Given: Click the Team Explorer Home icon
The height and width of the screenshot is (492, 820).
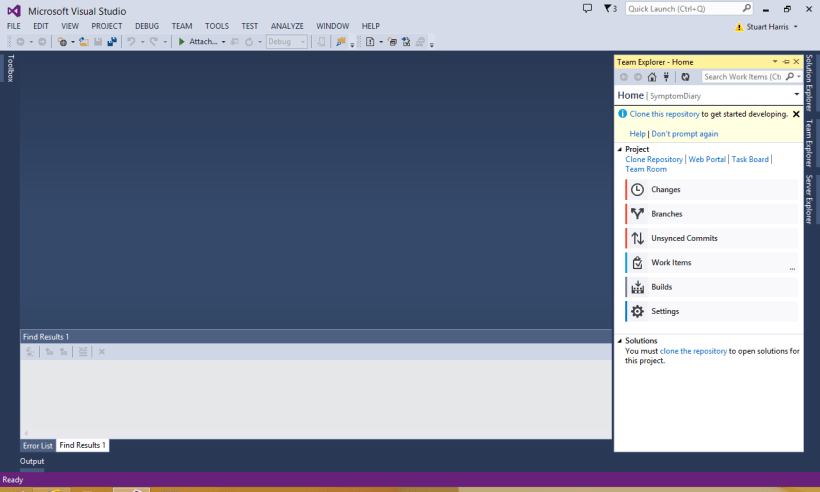Looking at the screenshot, I should click(x=652, y=77).
